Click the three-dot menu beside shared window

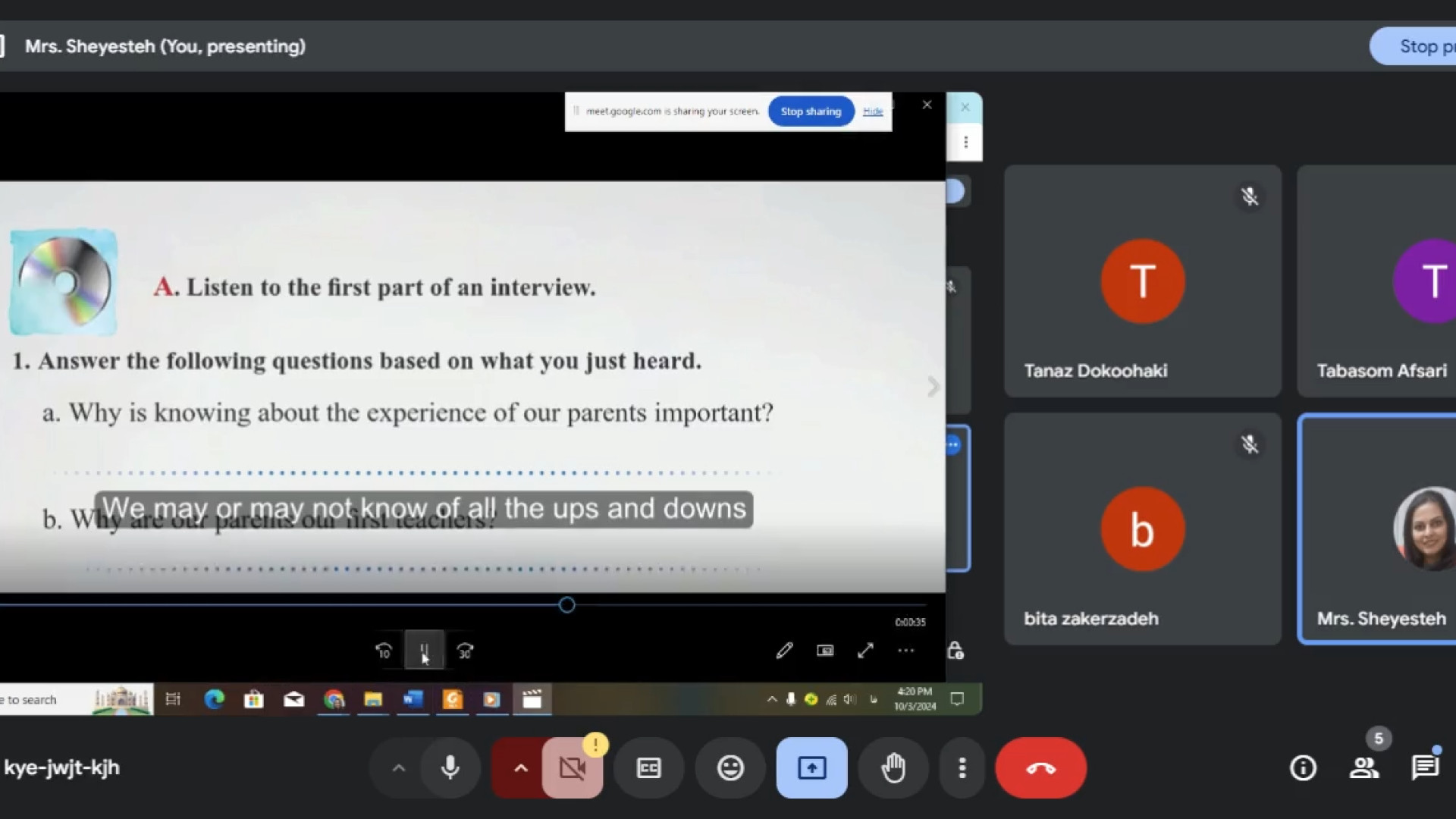[965, 142]
